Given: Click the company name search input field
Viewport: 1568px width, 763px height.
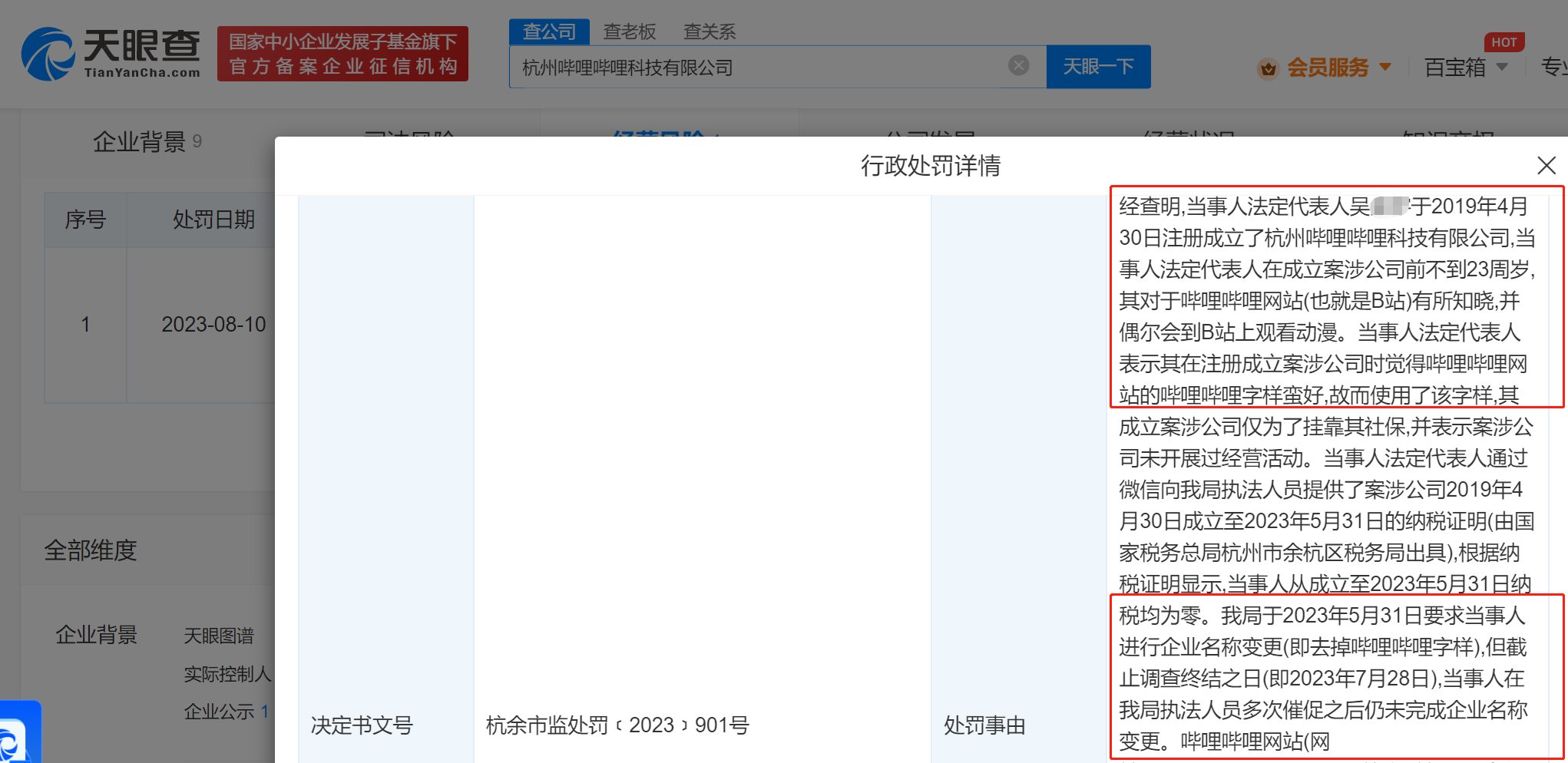Looking at the screenshot, I should pos(760,68).
